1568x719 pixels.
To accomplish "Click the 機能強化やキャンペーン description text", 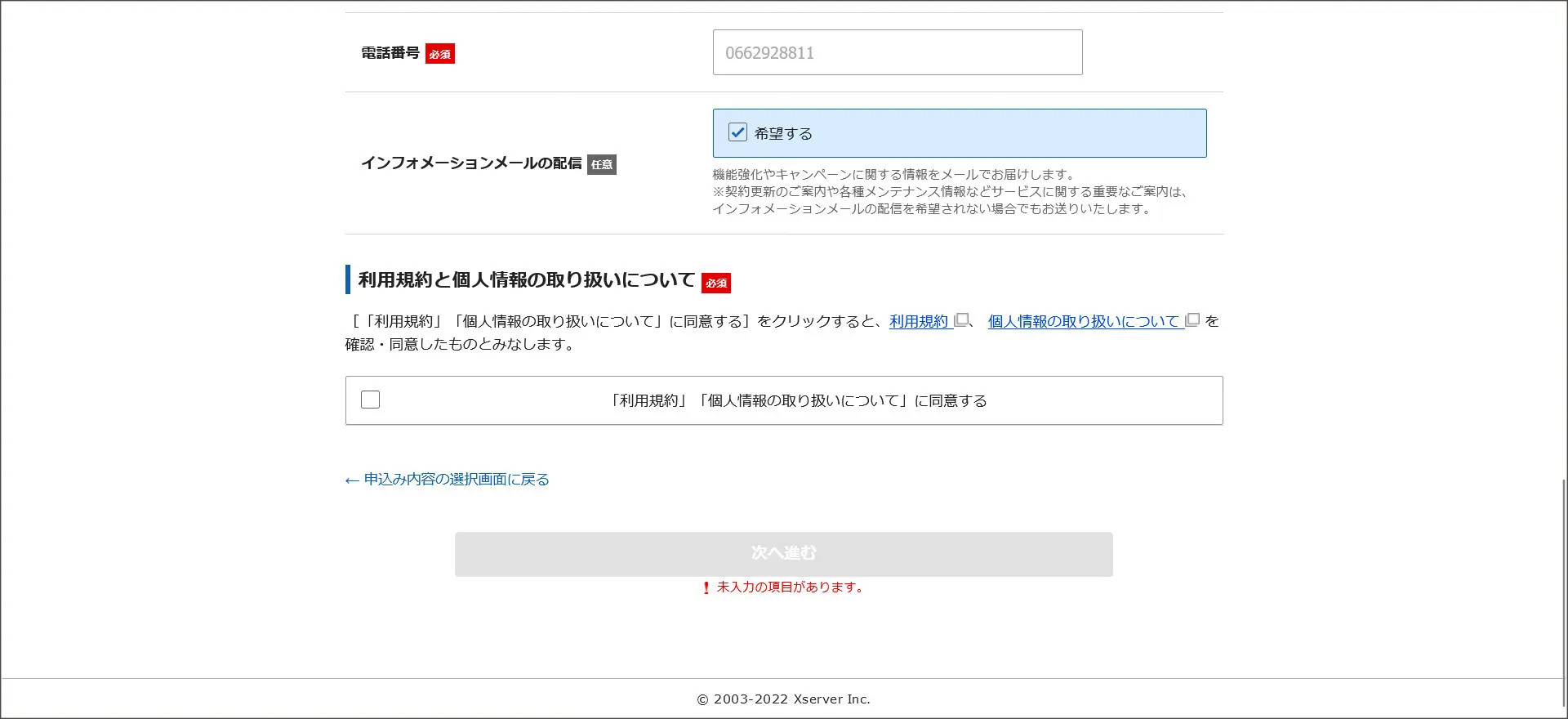I will pyautogui.click(x=894, y=175).
